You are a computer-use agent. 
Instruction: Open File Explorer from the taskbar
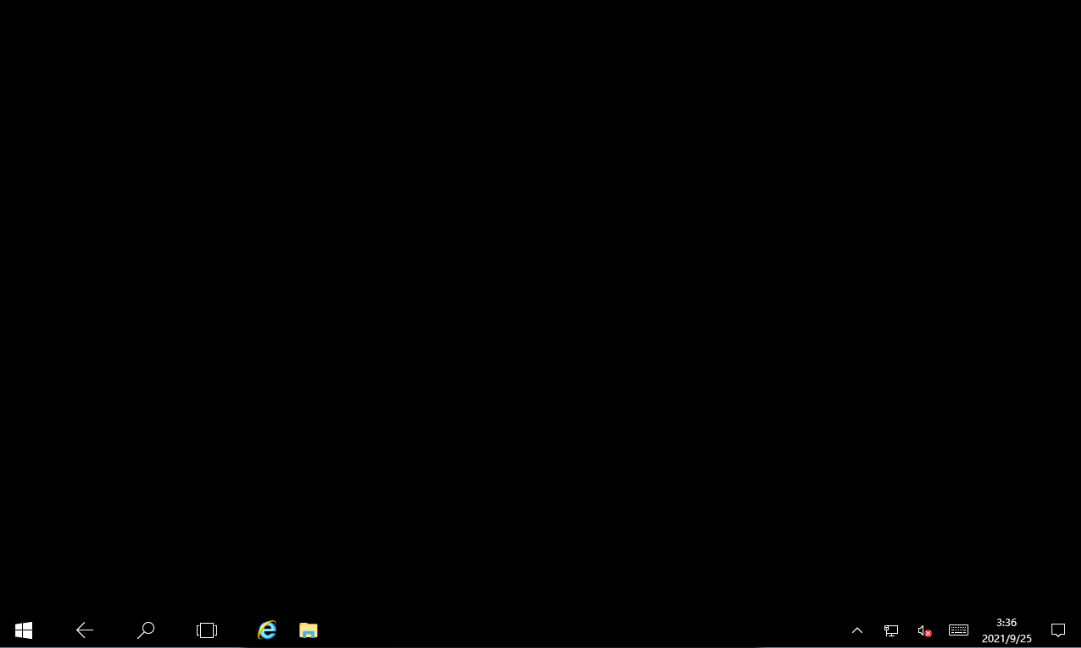coord(307,630)
